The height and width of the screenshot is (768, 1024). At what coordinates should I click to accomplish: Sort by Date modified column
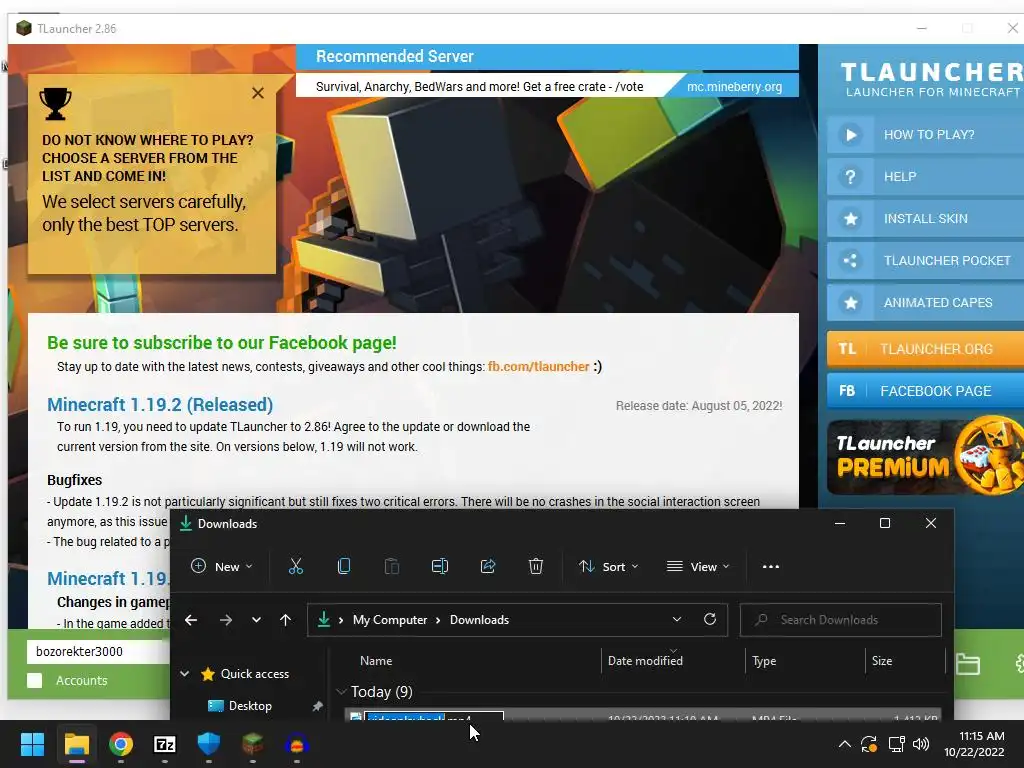(x=645, y=660)
